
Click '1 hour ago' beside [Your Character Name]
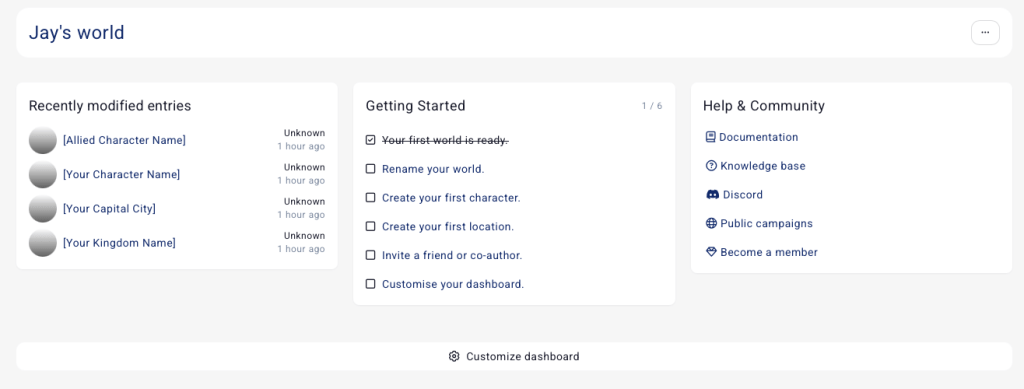(301, 180)
